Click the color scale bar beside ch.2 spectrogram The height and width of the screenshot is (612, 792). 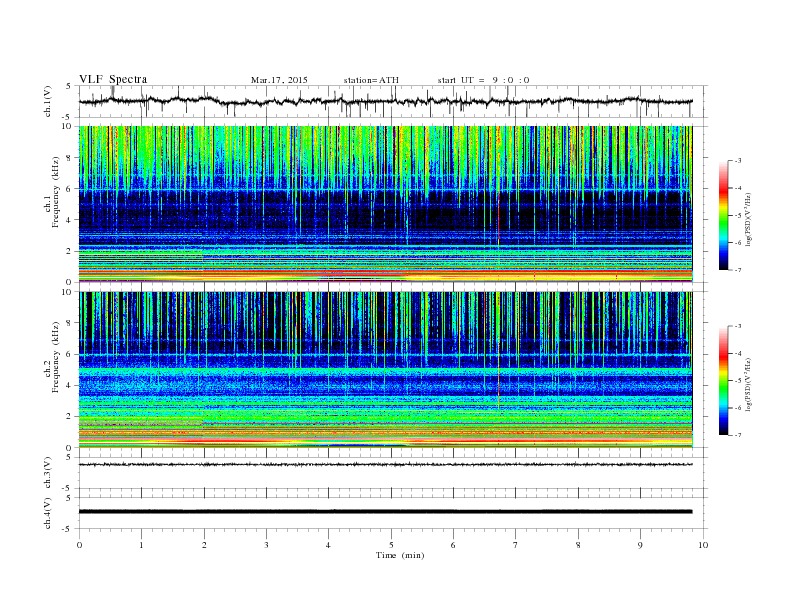coord(724,381)
